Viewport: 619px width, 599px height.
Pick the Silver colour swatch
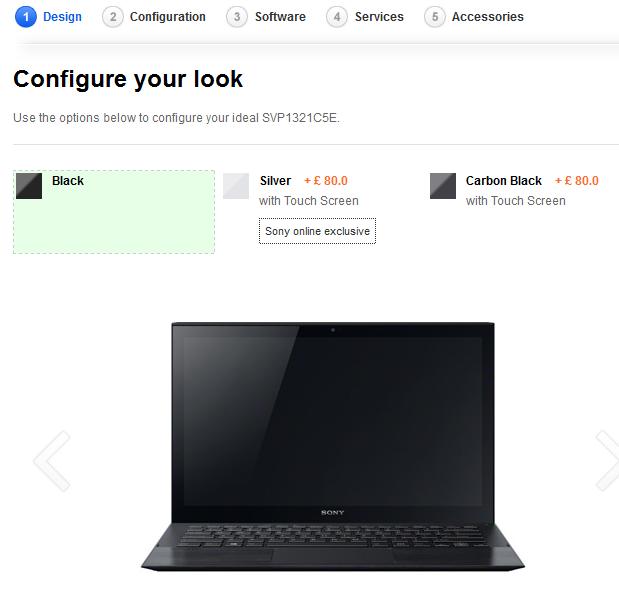(x=236, y=186)
